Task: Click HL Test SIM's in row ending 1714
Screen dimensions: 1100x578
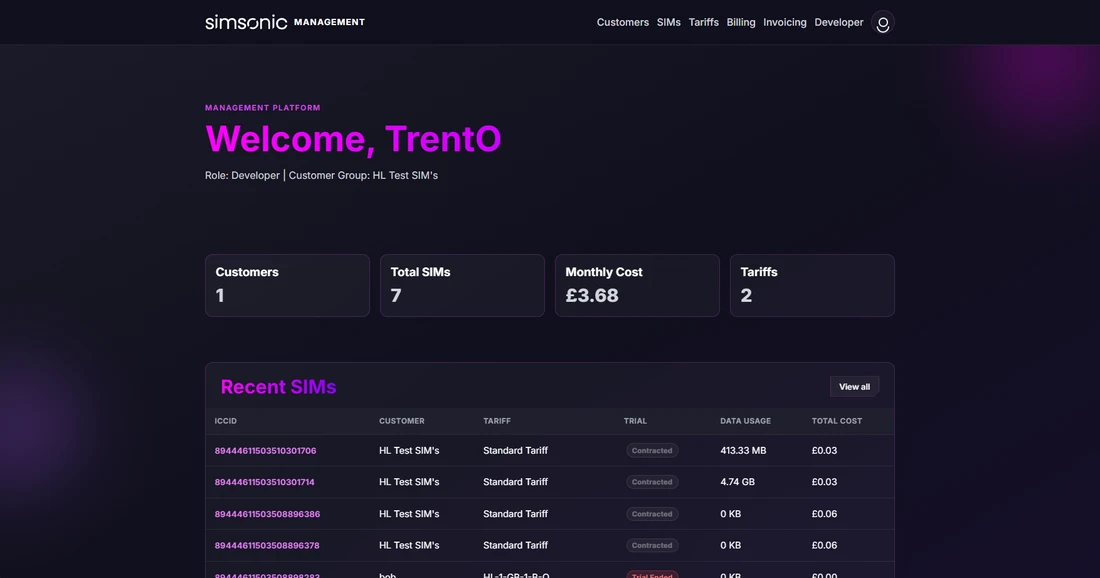Action: coord(409,482)
